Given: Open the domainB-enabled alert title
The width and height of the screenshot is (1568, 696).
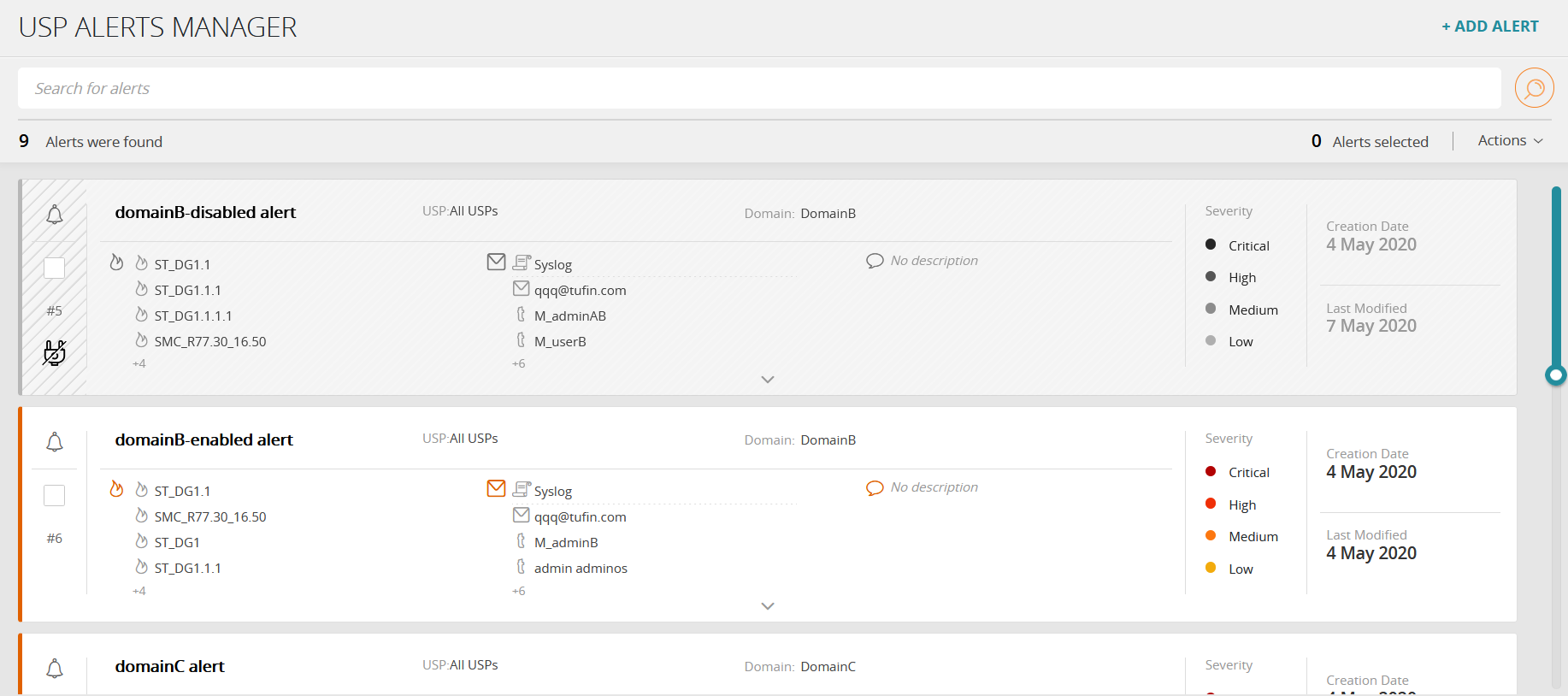Looking at the screenshot, I should [204, 440].
